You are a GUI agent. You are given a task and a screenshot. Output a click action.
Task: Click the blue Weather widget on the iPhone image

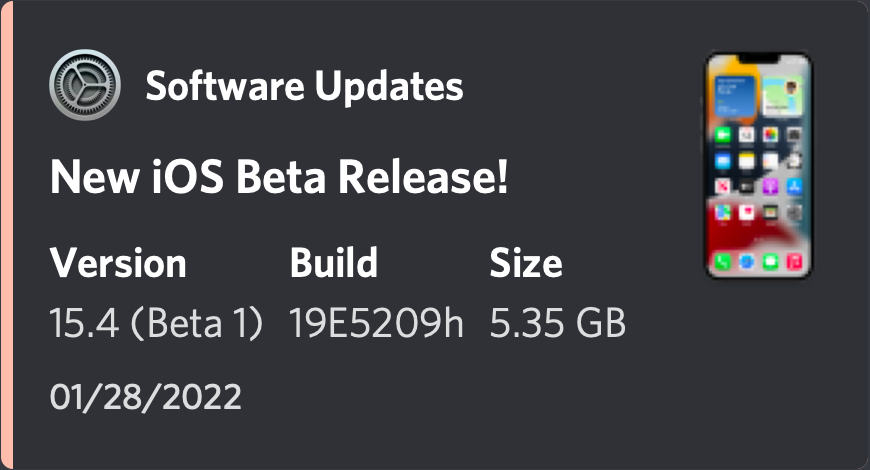click(733, 98)
